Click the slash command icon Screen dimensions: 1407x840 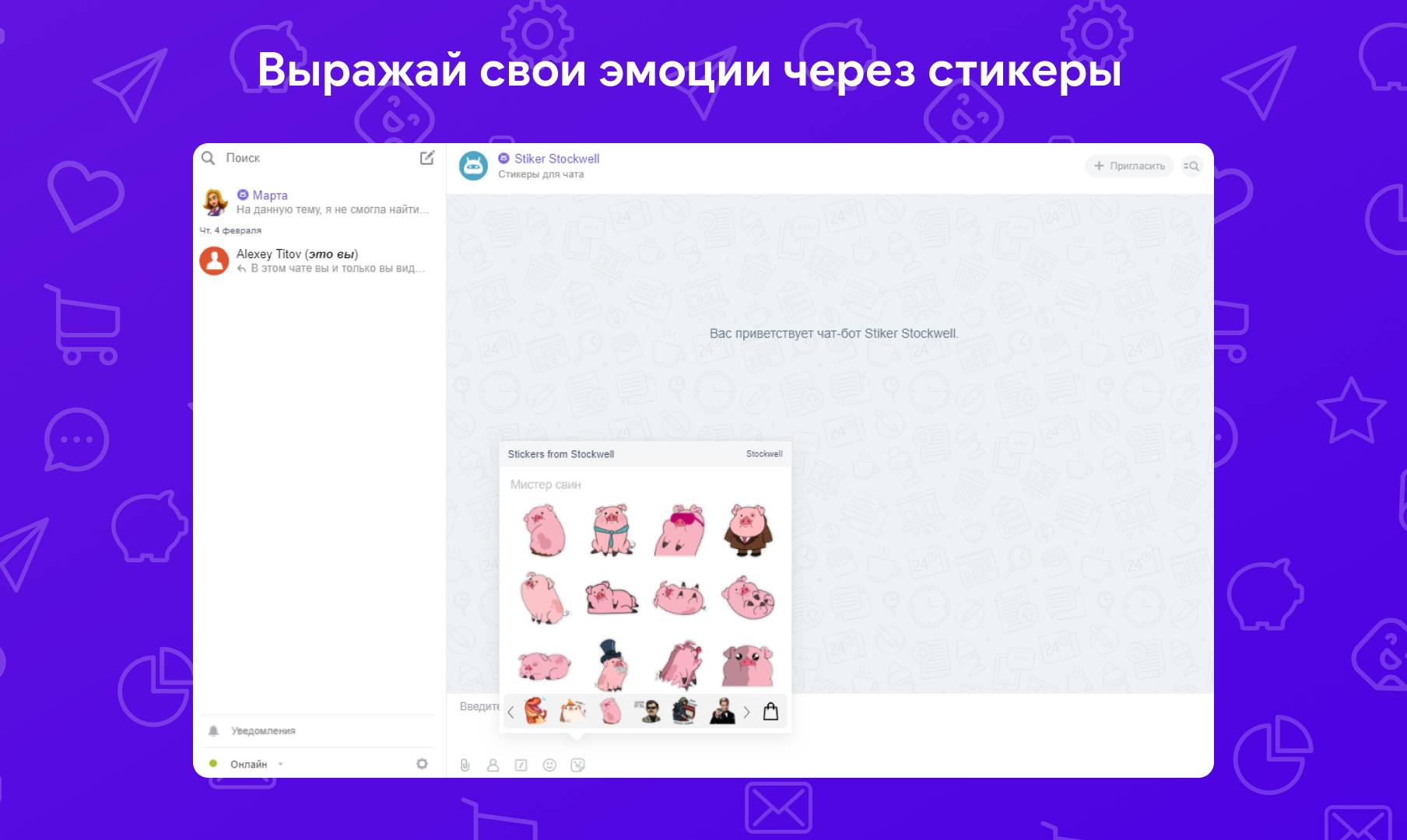click(521, 765)
